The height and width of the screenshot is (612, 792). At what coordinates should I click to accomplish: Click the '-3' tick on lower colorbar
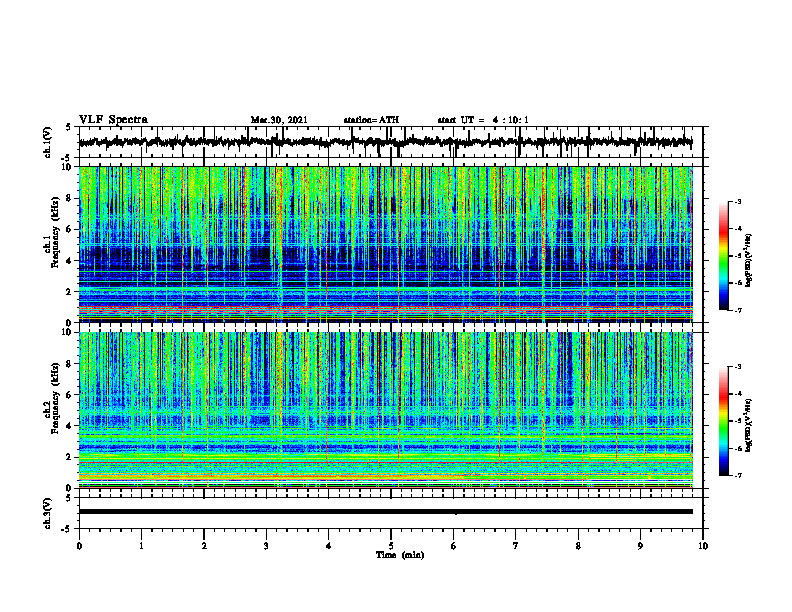click(737, 367)
